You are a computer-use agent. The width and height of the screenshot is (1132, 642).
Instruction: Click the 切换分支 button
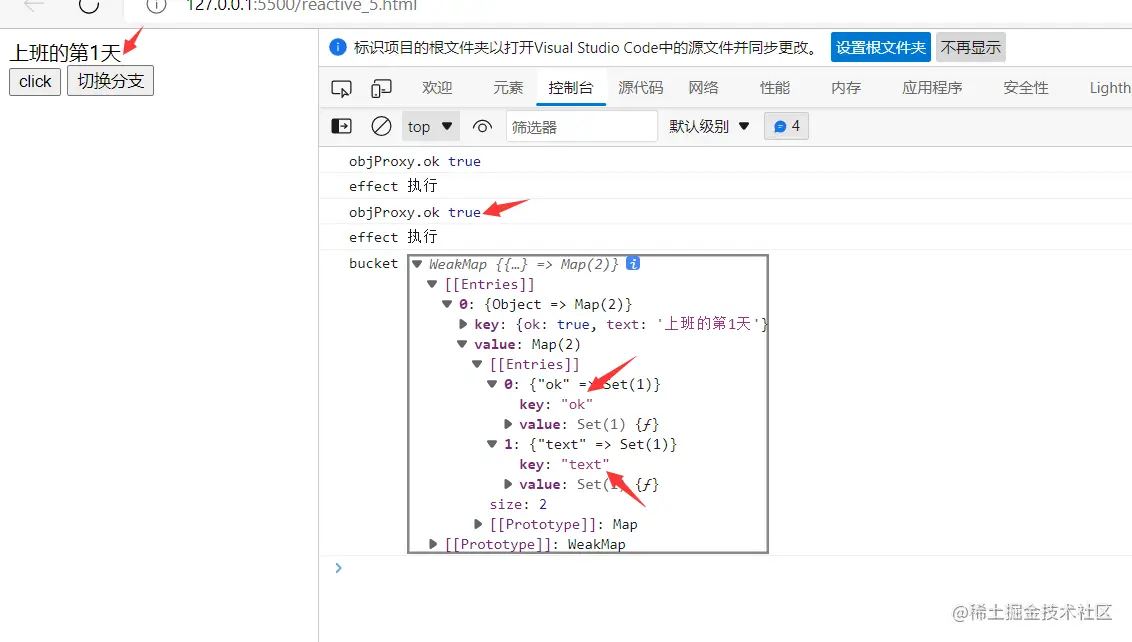(x=110, y=81)
